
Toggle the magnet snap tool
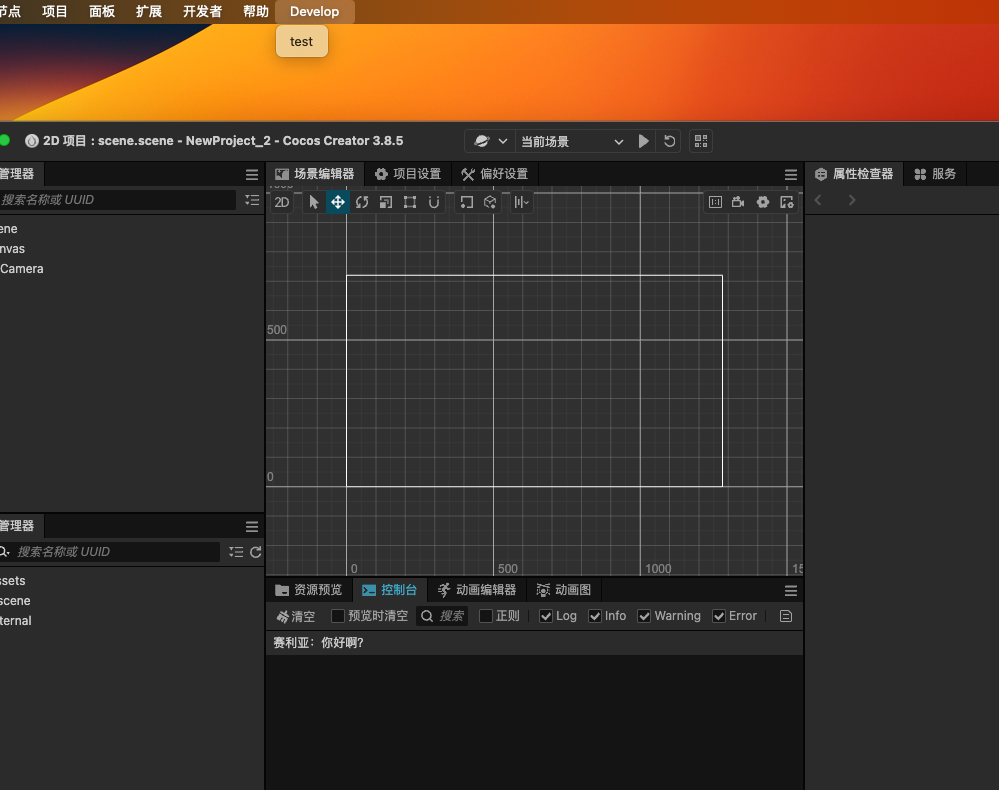click(434, 203)
